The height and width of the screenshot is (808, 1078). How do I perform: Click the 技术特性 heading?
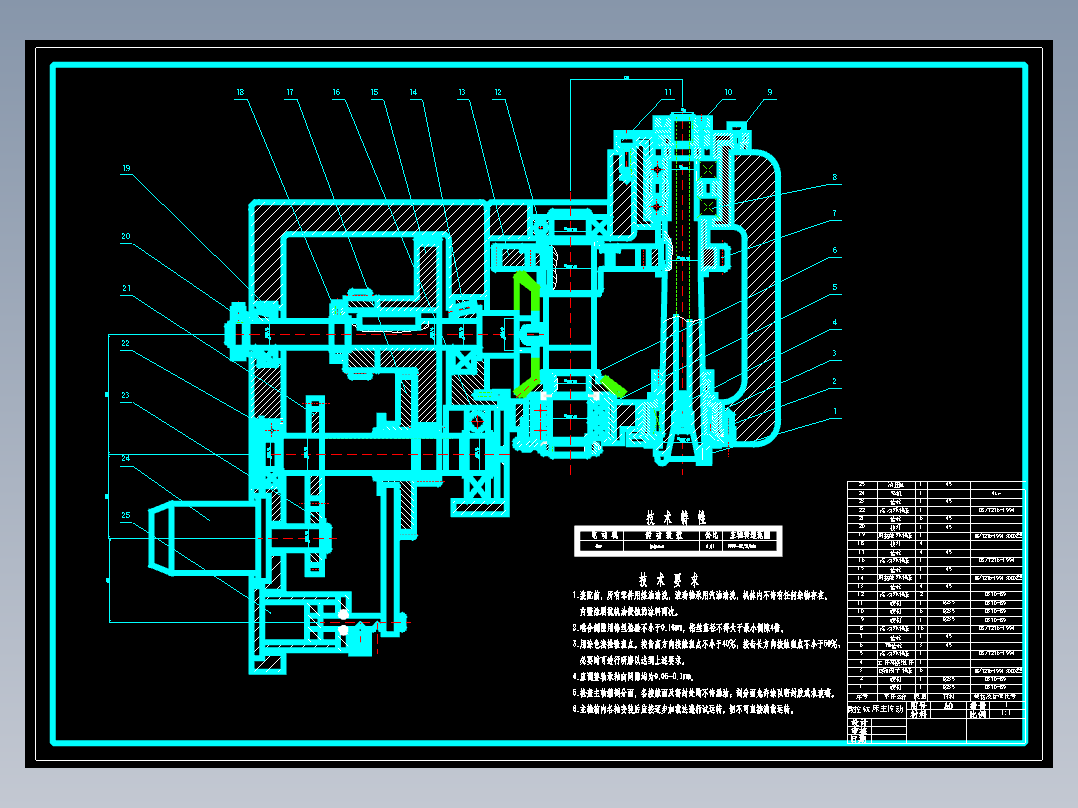pos(676,517)
